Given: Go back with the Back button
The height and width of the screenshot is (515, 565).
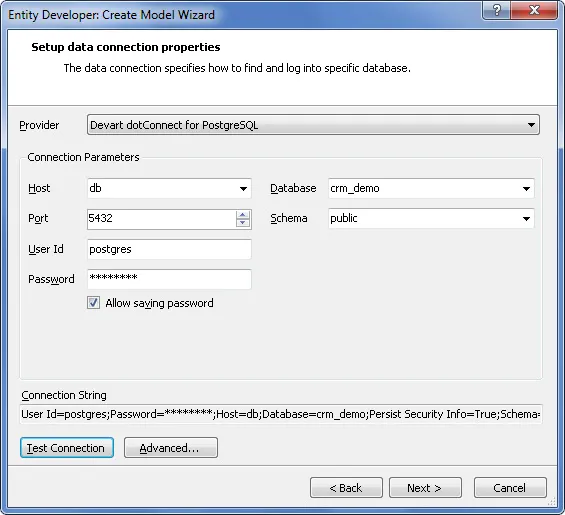Looking at the screenshot, I should (346, 488).
